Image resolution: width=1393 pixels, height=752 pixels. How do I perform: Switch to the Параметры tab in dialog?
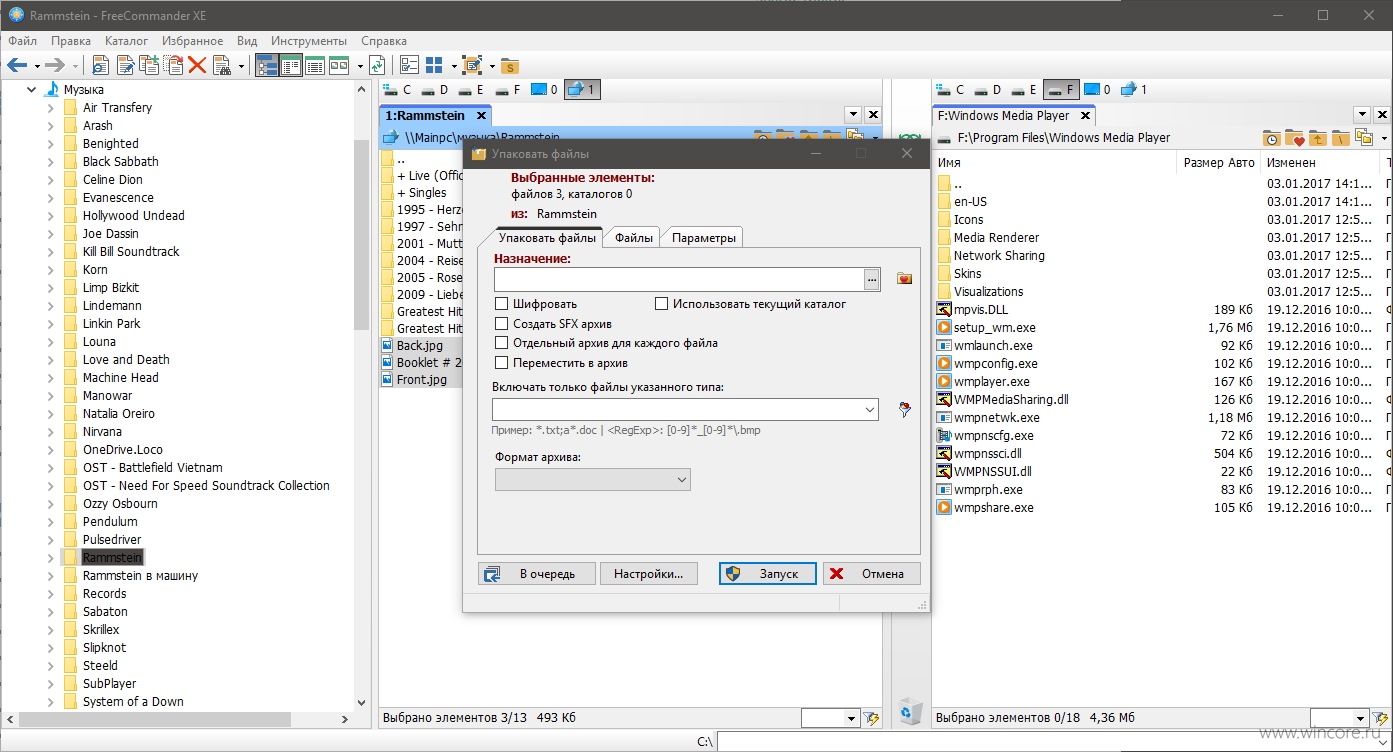704,237
